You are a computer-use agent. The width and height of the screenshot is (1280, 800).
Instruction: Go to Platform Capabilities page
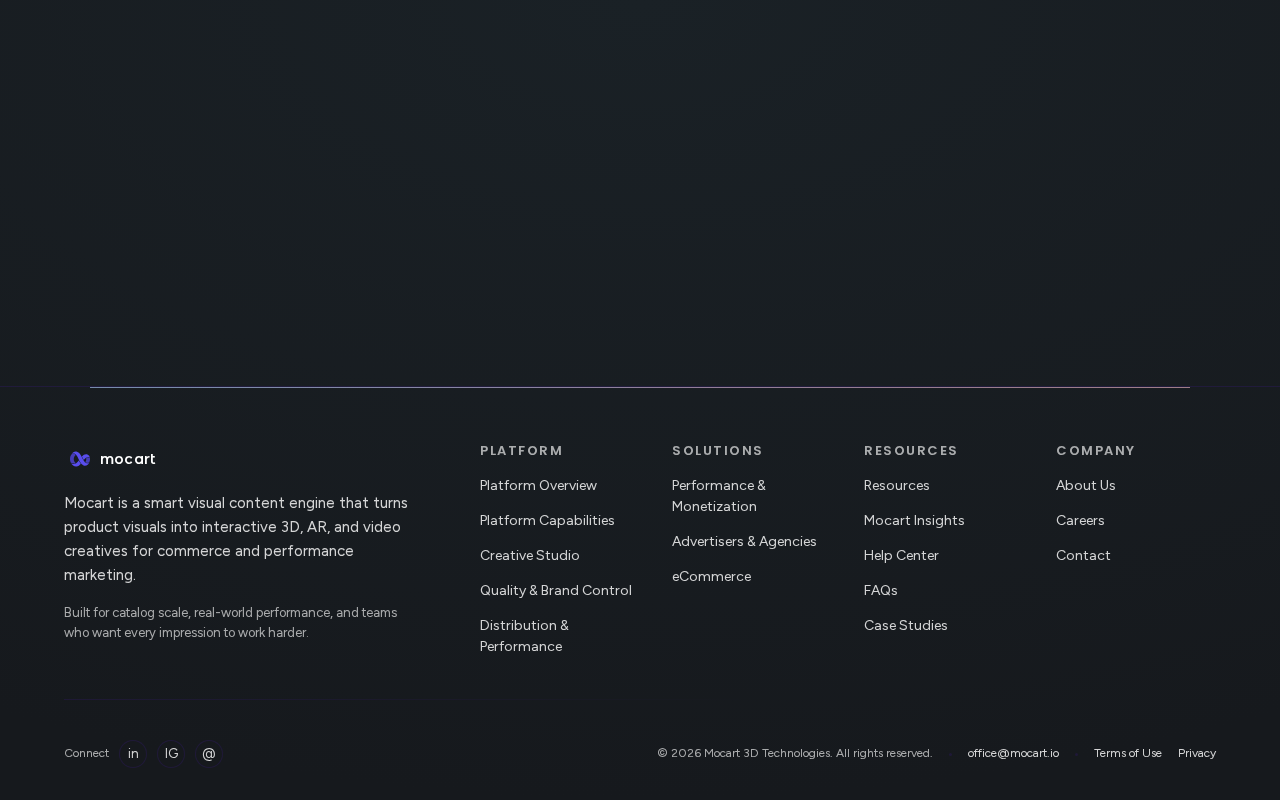pos(547,520)
